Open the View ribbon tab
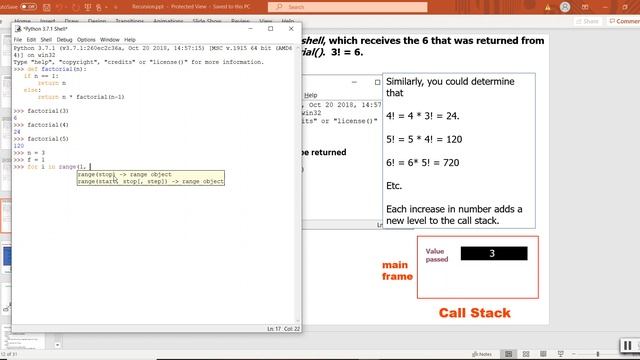The height and width of the screenshot is (360, 640). pos(265,20)
